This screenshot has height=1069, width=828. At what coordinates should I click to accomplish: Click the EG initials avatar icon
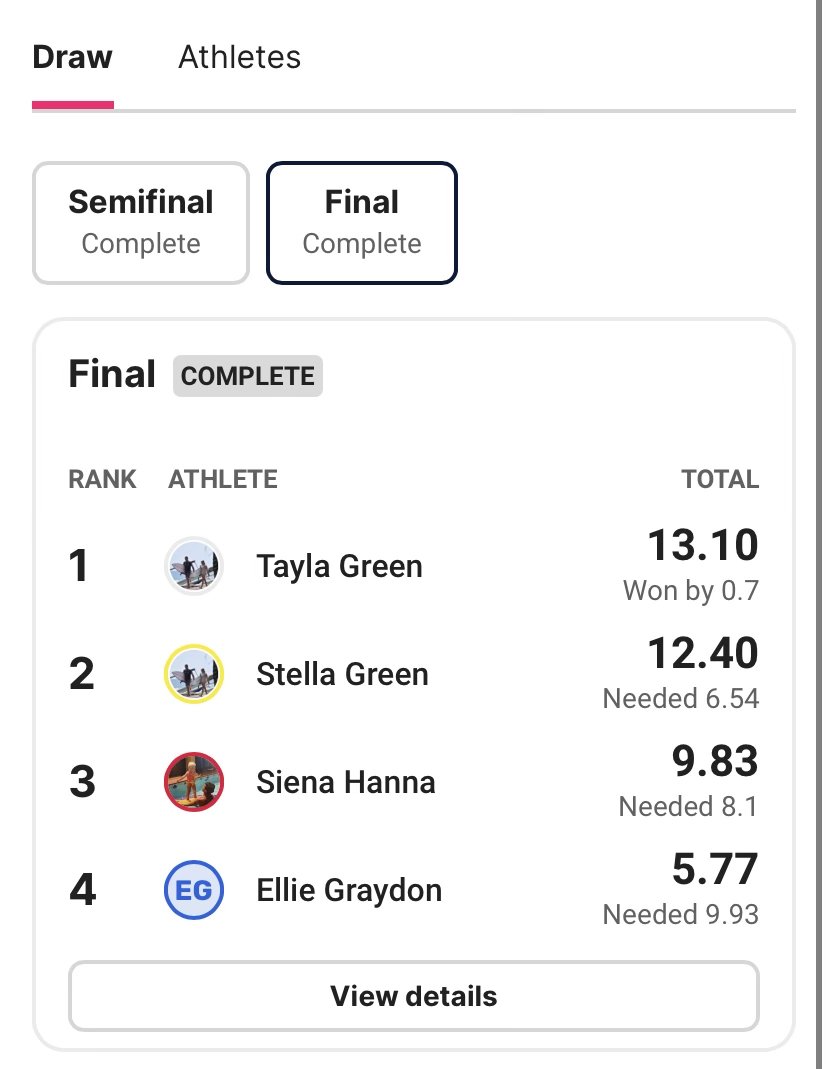193,890
